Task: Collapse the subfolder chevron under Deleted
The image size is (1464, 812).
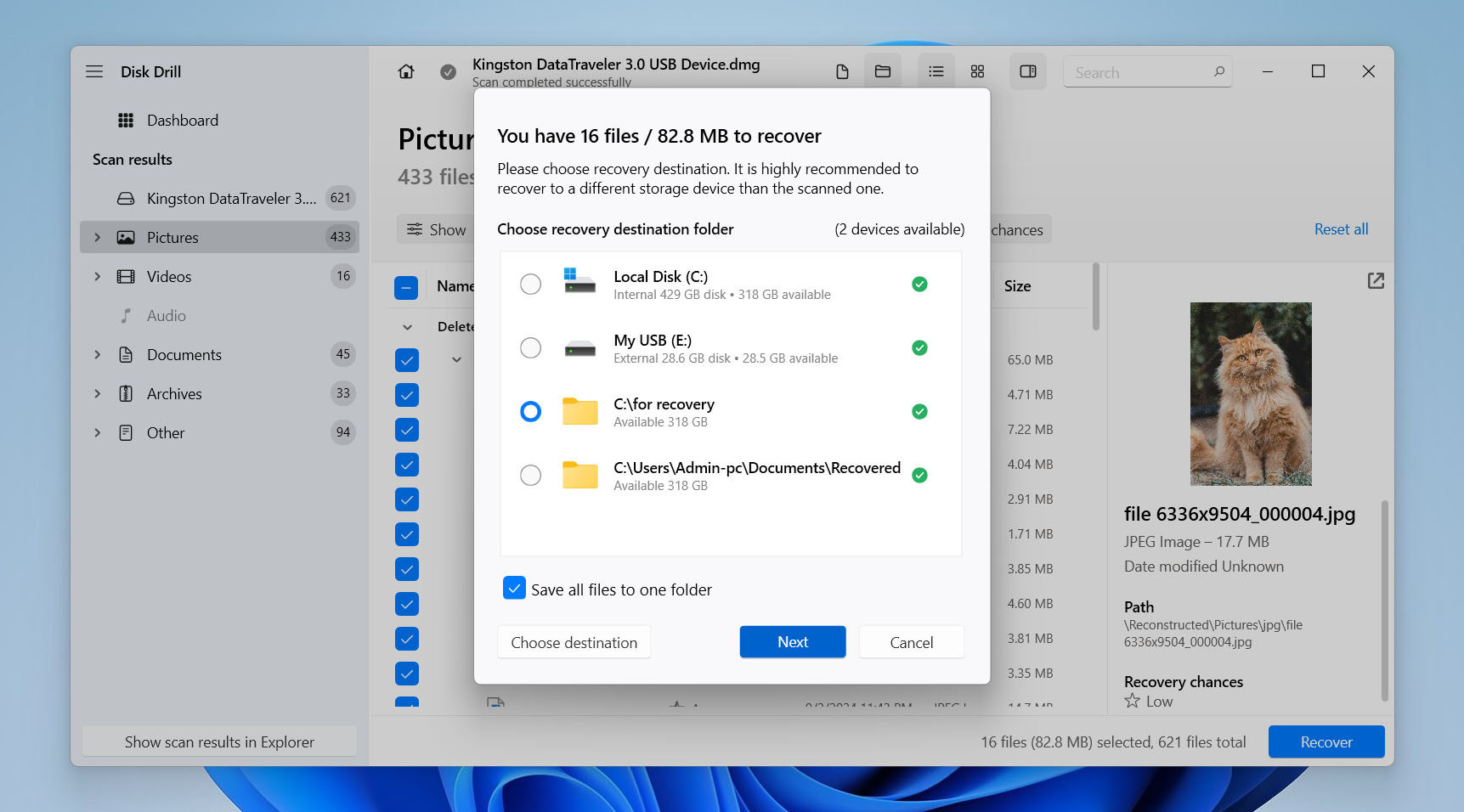Action: (x=456, y=360)
